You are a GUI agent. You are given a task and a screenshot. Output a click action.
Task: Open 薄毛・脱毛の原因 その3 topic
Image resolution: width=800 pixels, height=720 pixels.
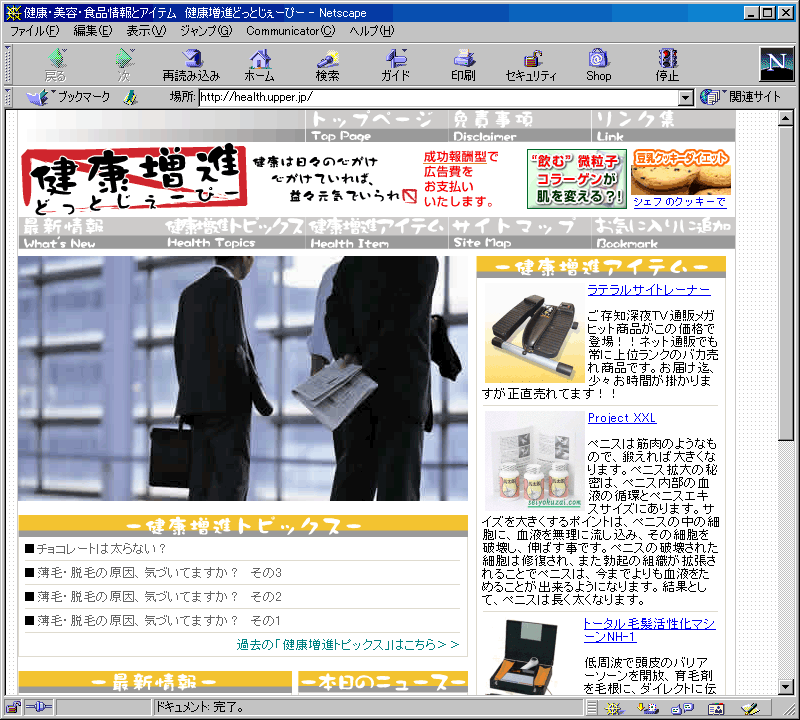159,573
